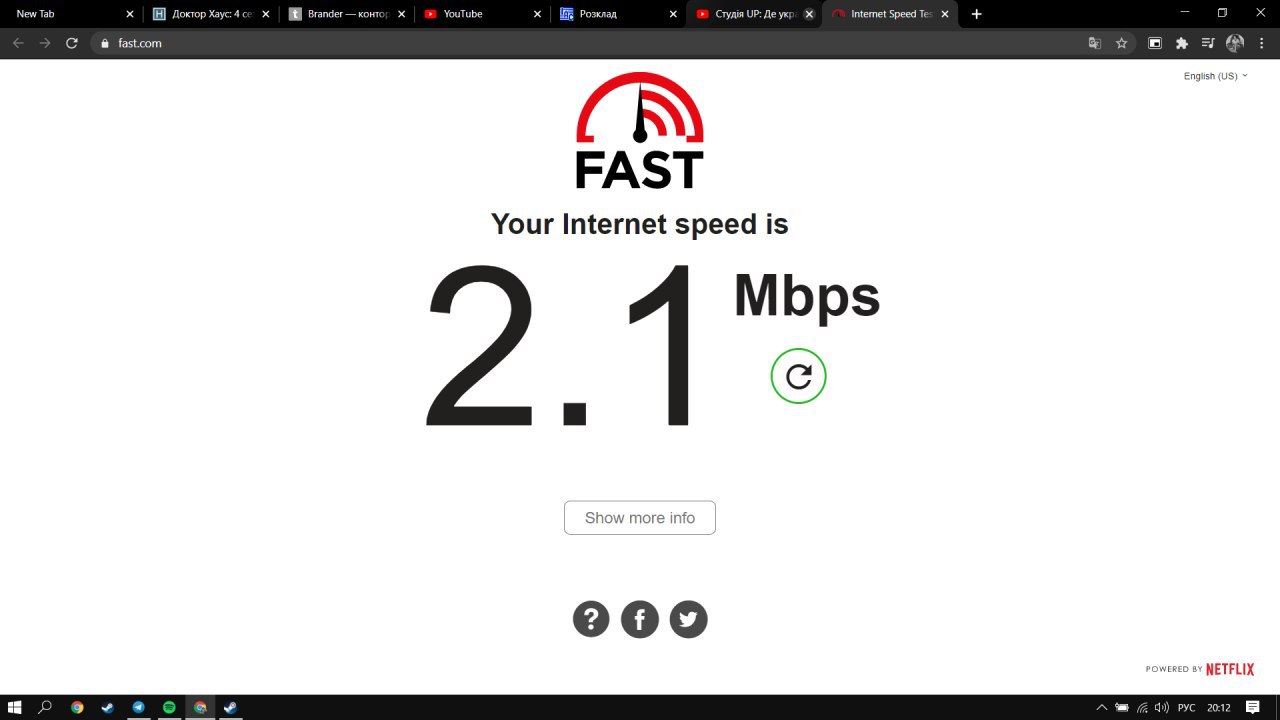Screen dimensions: 1280x720
Task: Open the Google Translate icon in address bar
Action: point(1094,43)
